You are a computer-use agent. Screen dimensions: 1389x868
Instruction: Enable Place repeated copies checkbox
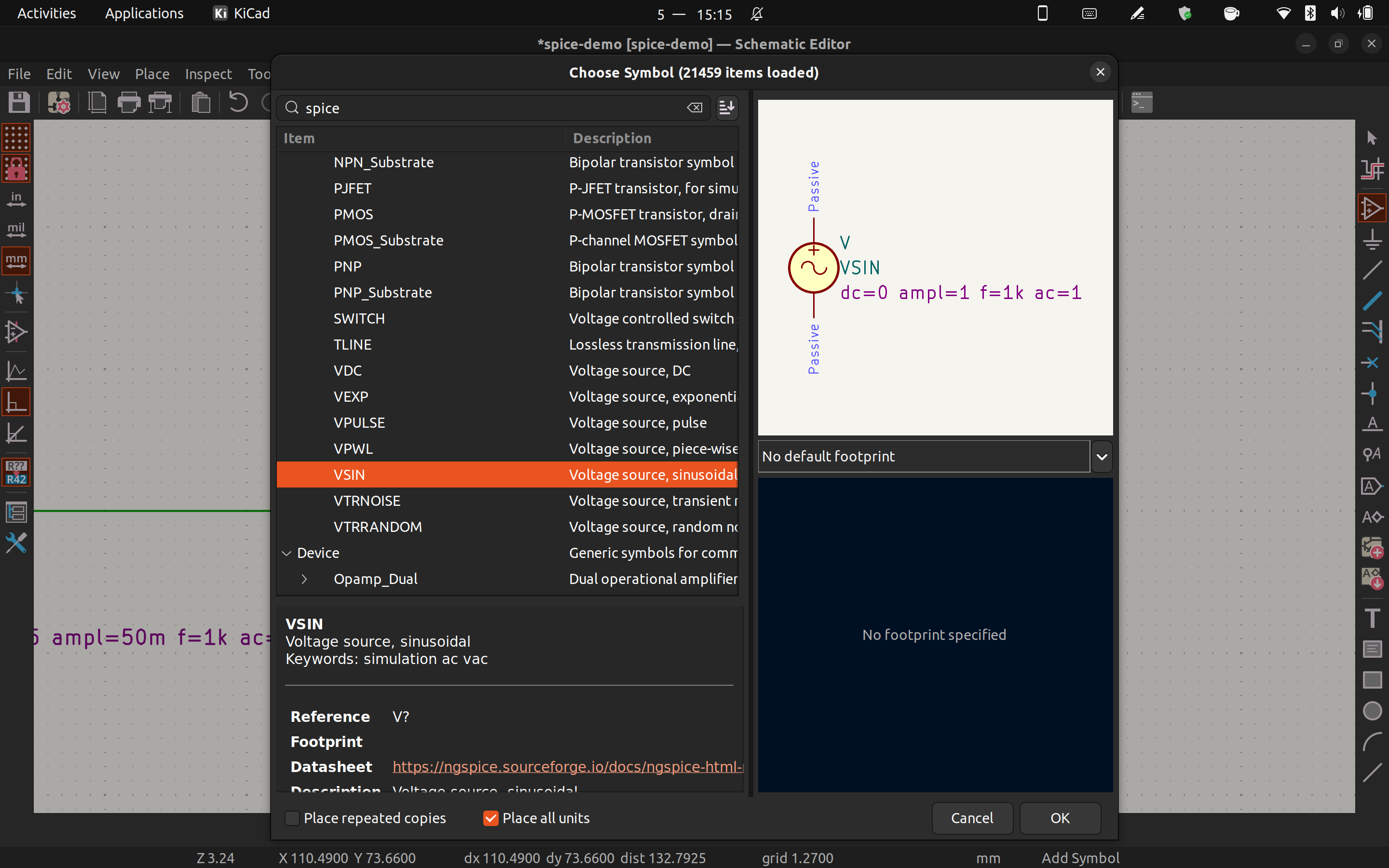click(x=292, y=818)
